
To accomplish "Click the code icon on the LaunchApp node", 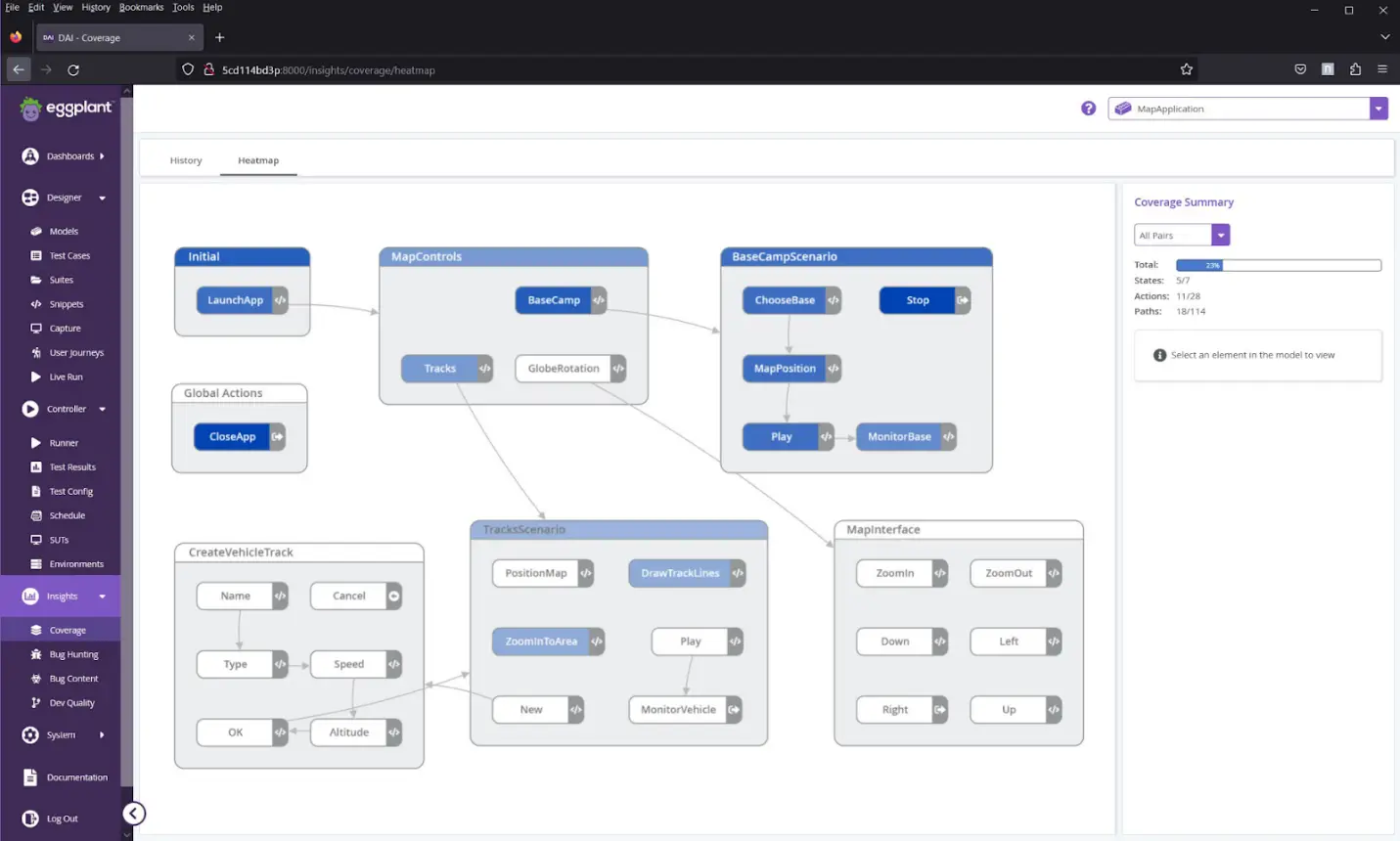I will click(281, 300).
